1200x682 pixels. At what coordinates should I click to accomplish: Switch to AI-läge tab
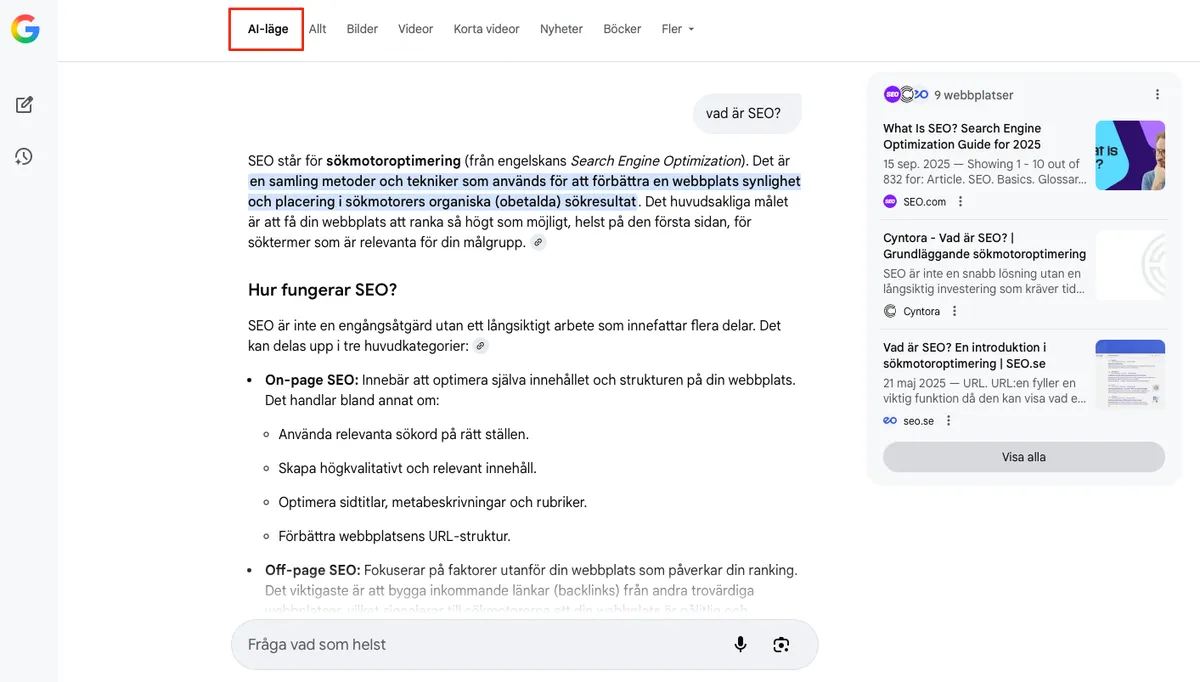point(268,29)
